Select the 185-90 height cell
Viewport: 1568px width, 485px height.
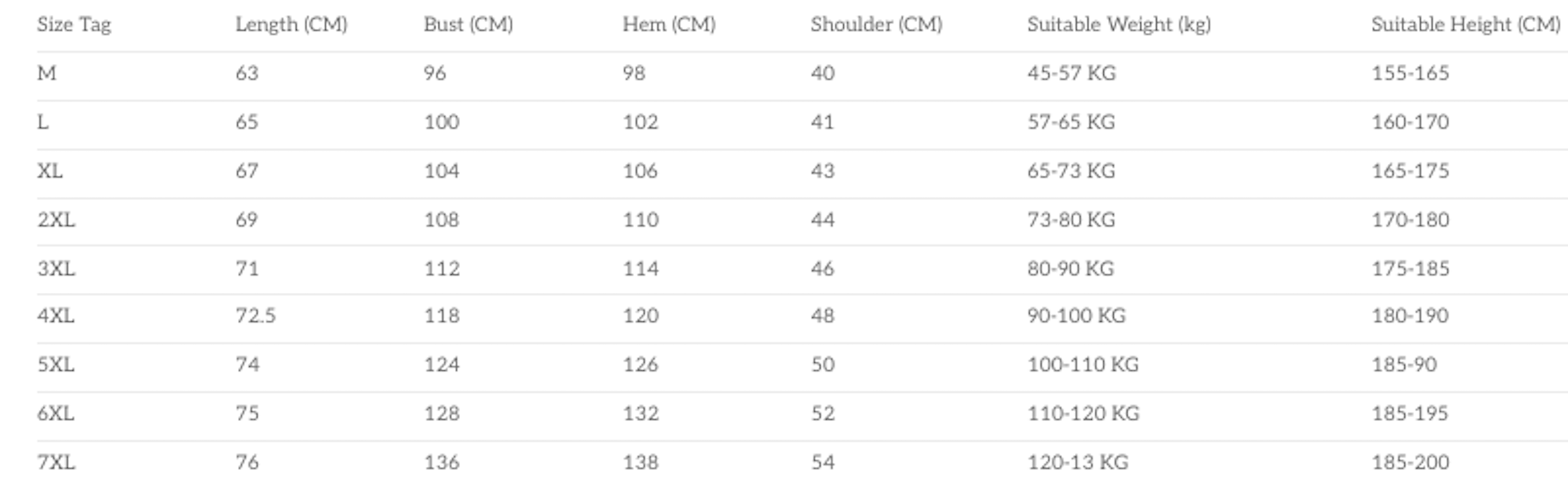(1404, 365)
